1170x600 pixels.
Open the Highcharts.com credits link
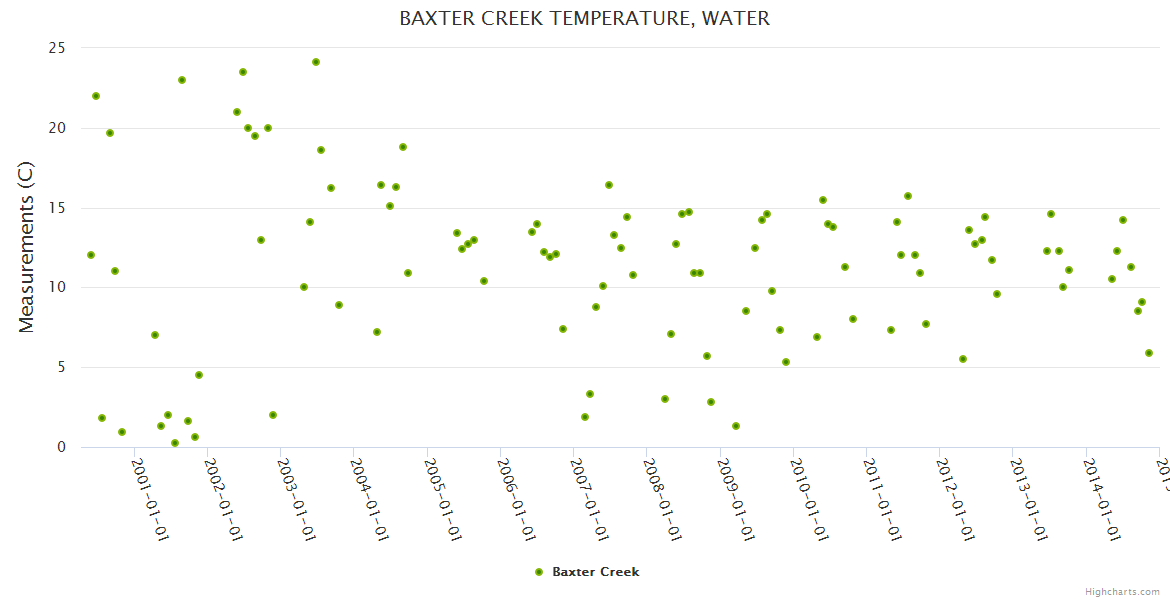coord(1122,591)
